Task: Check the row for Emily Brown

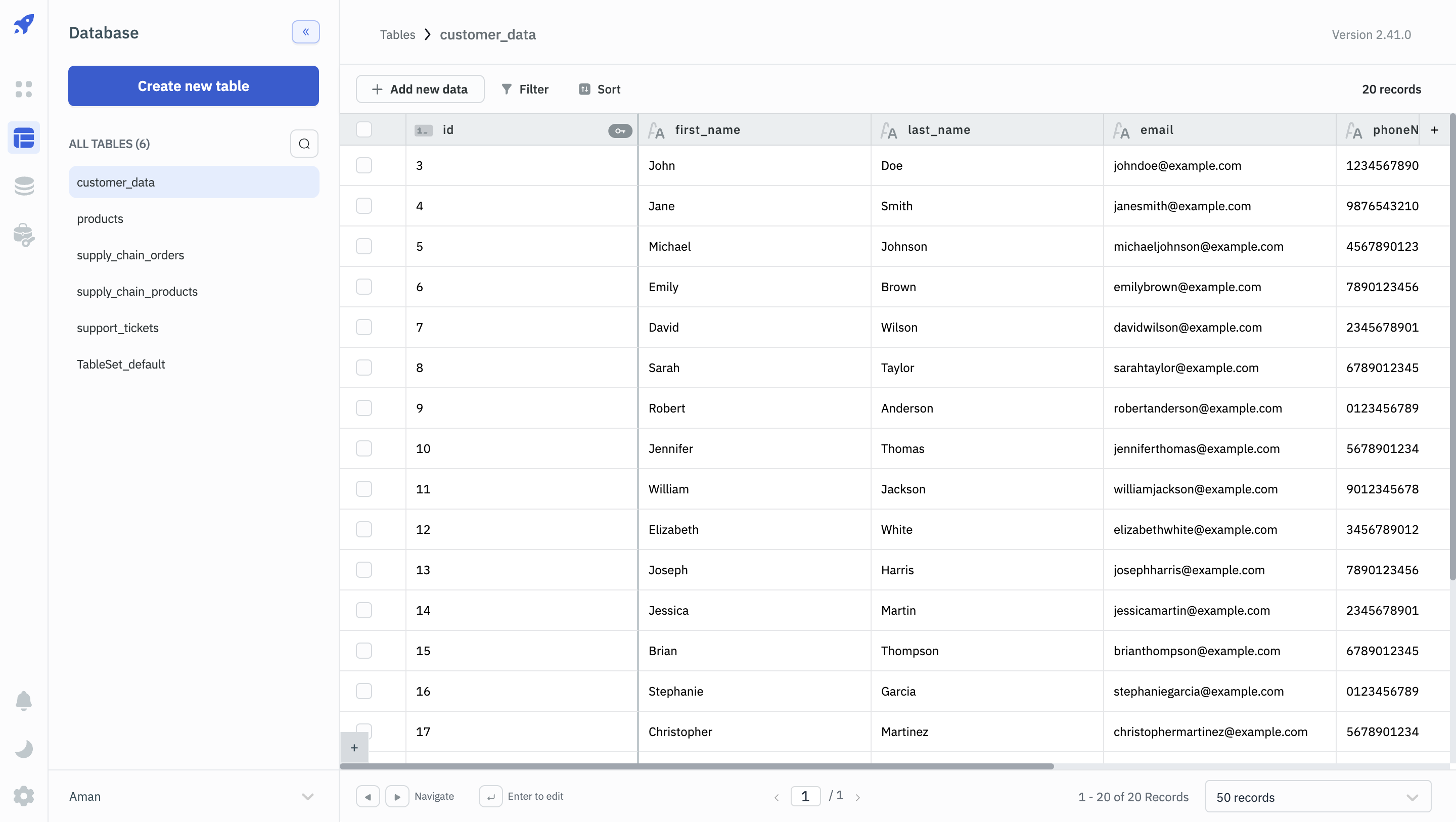Action: [x=364, y=287]
